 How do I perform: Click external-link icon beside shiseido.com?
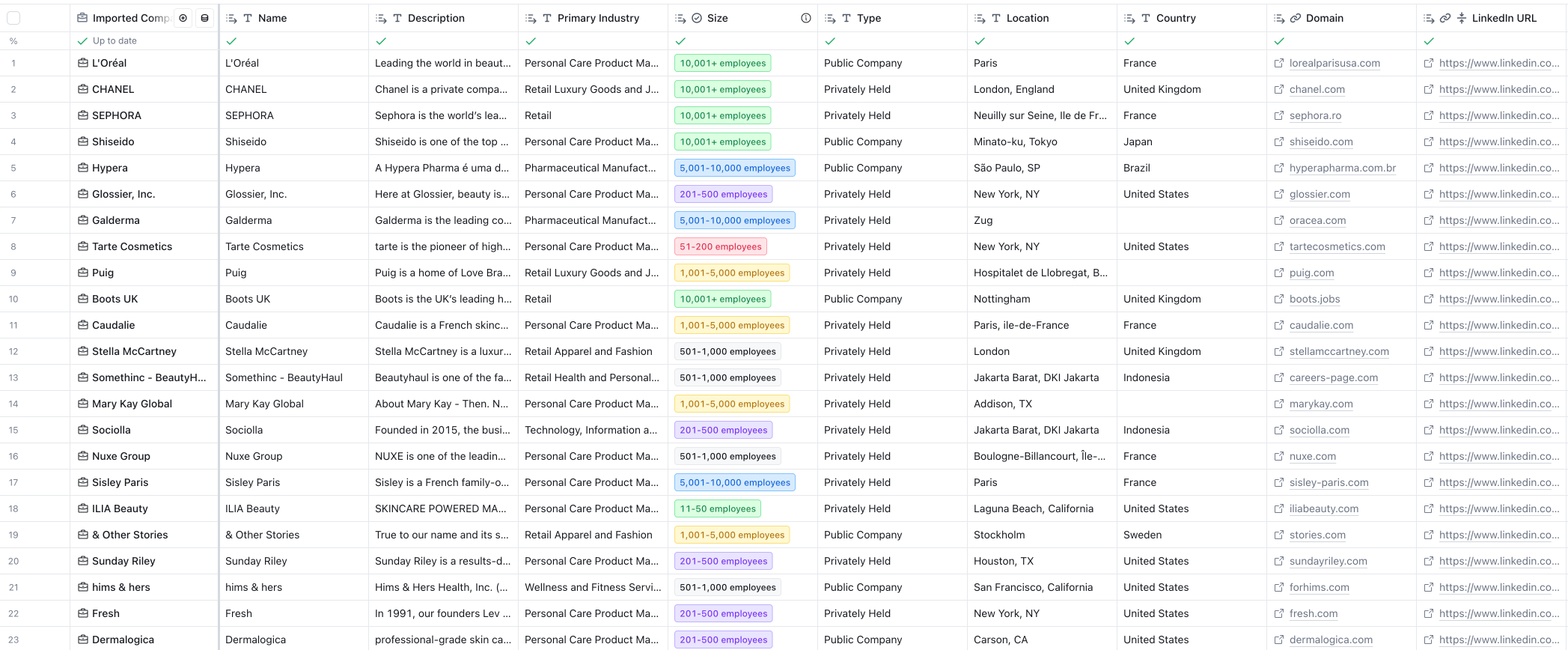1279,142
